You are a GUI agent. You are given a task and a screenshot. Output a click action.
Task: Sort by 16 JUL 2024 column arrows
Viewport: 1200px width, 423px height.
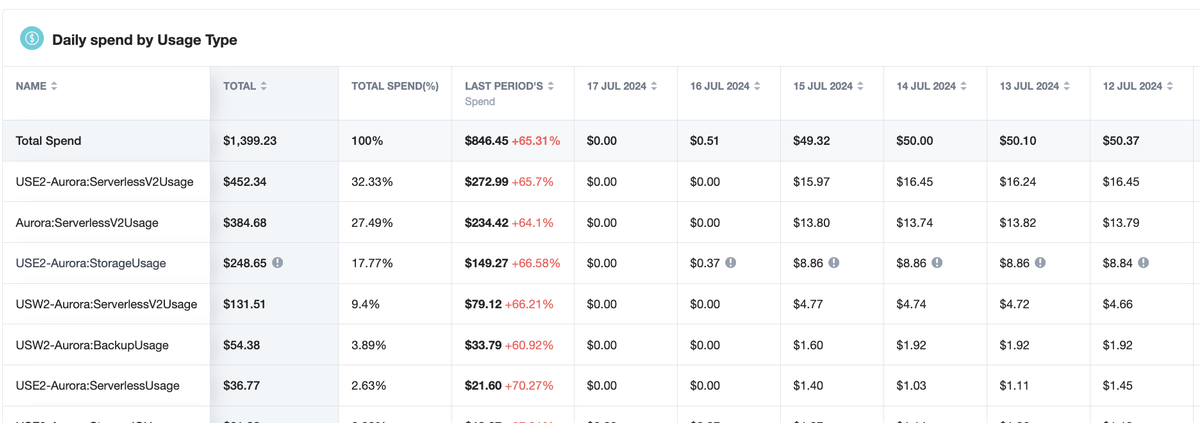point(757,87)
